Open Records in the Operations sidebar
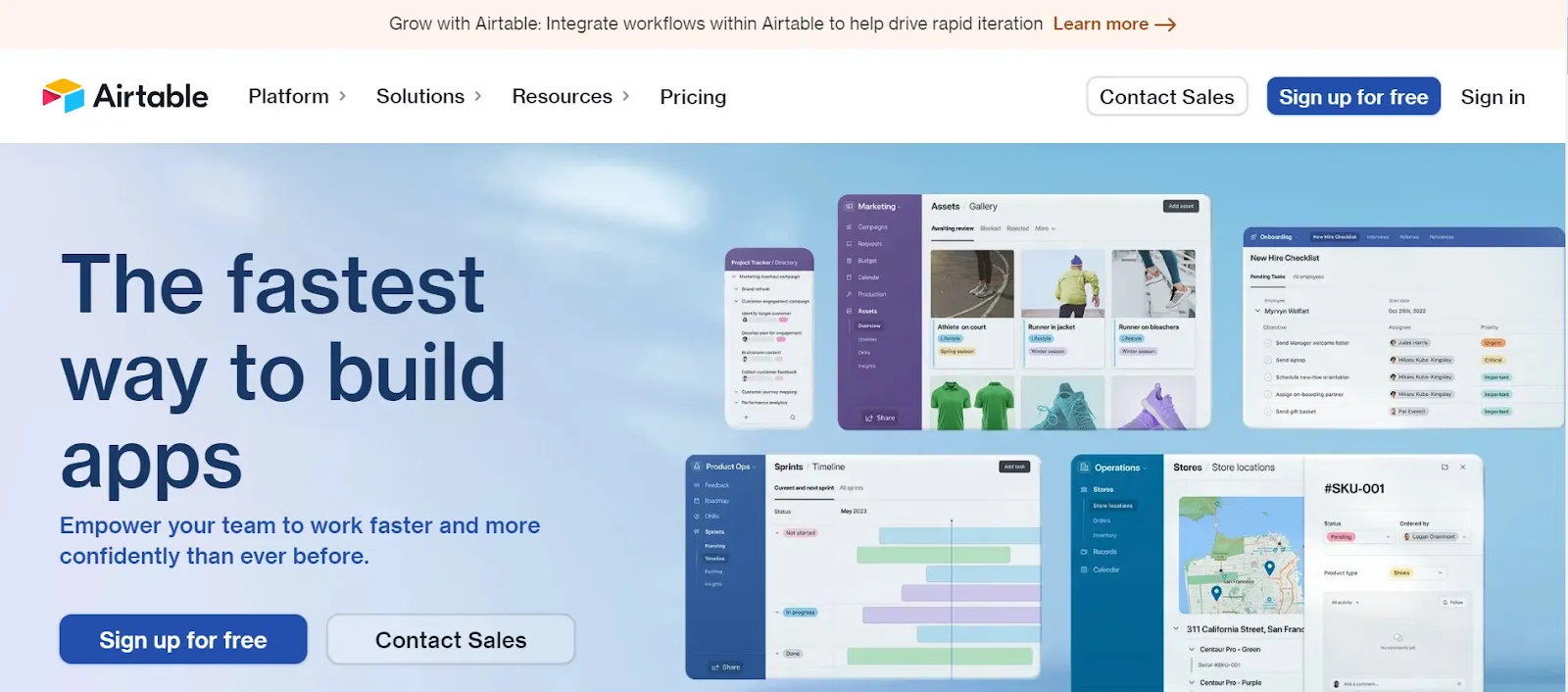 point(1099,552)
